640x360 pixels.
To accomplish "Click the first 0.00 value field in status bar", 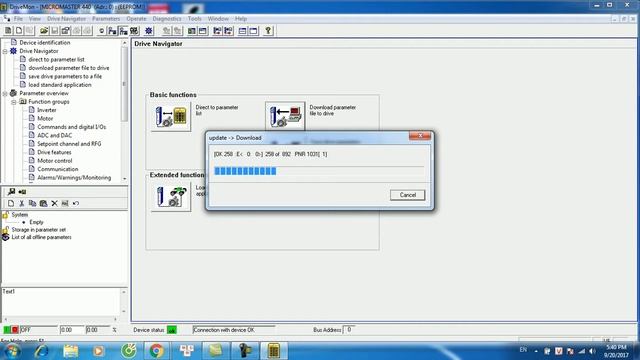I will pyautogui.click(x=71, y=330).
